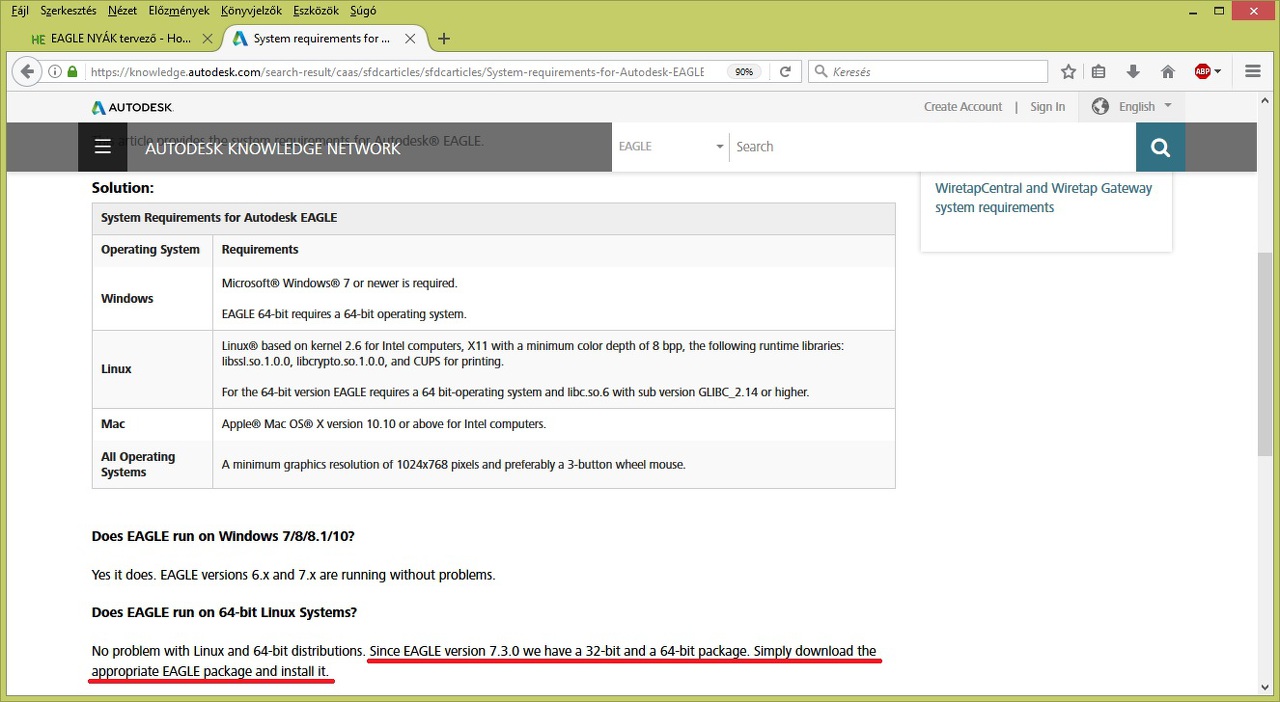Image resolution: width=1280 pixels, height=702 pixels.
Task: Click 'Does EAGLE run on 64-bit Linux Systems?' heading
Action: pos(224,612)
